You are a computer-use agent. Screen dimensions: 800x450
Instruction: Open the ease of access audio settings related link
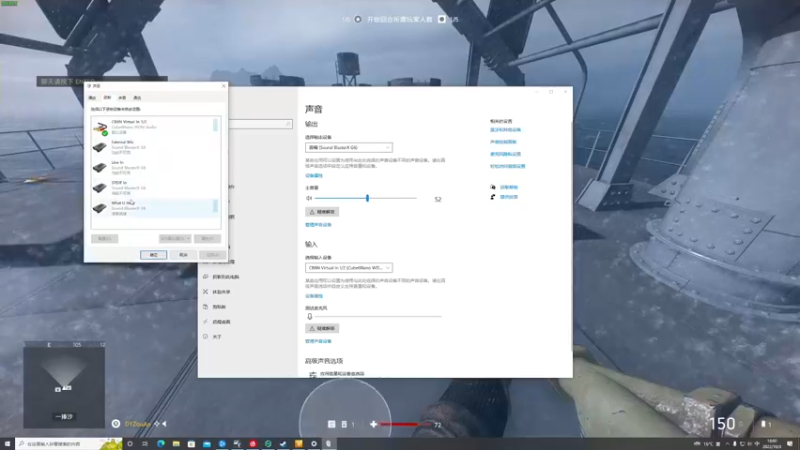pyautogui.click(x=508, y=166)
